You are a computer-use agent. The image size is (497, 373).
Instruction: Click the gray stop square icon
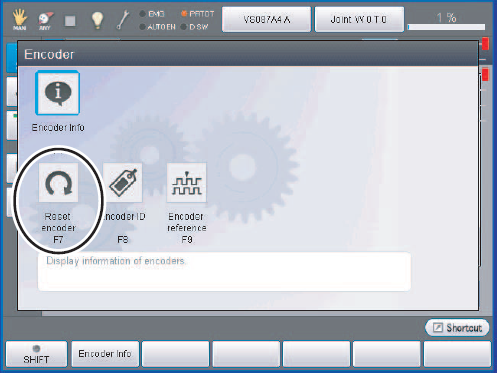[70, 21]
